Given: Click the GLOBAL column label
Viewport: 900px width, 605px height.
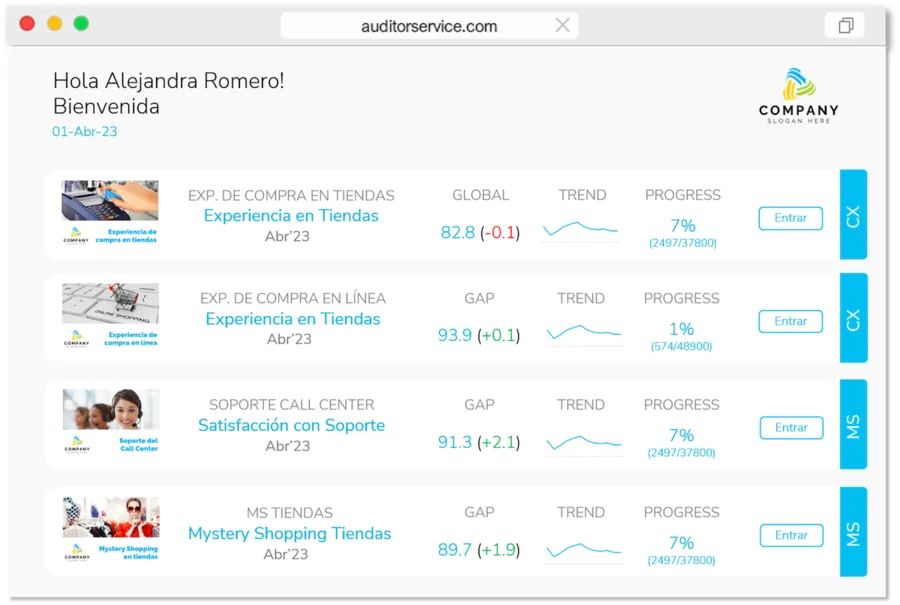Looking at the screenshot, I should coord(480,195).
